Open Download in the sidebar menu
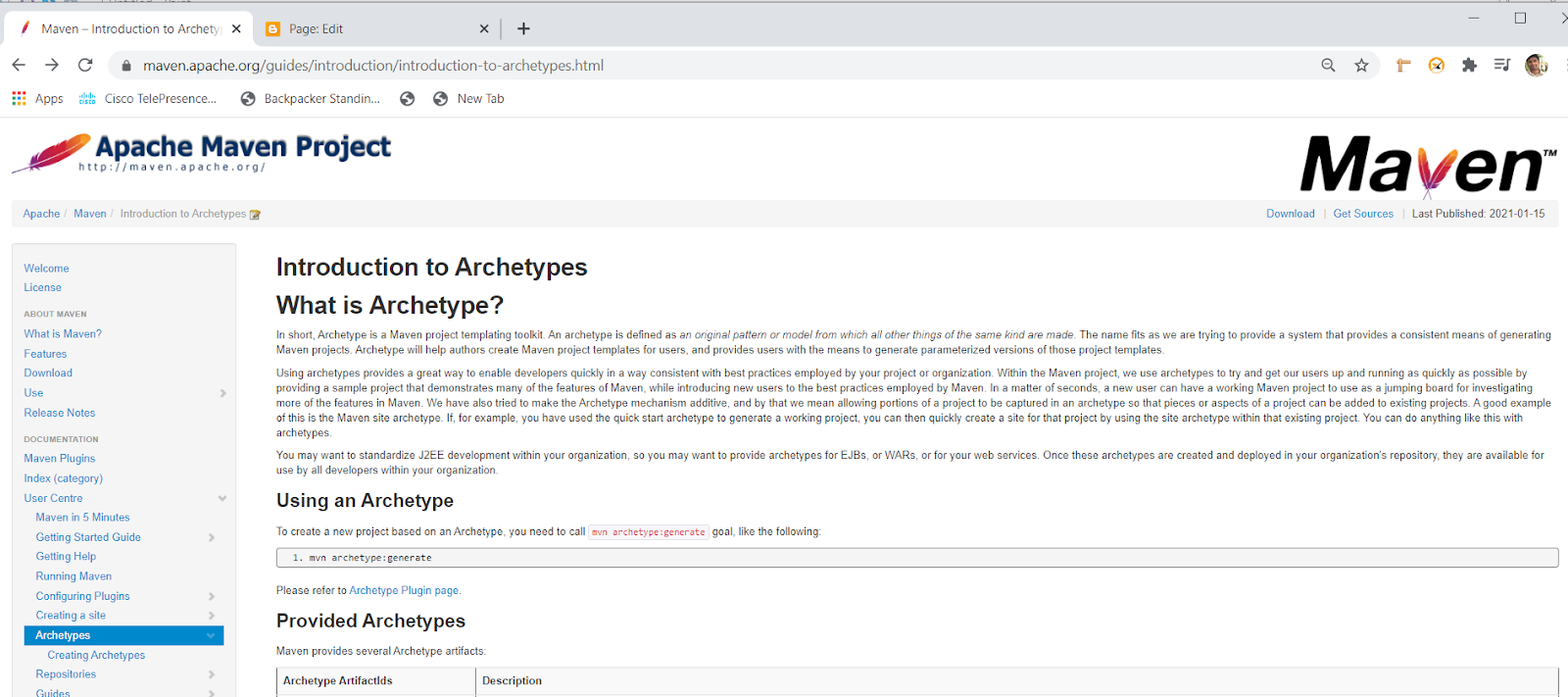 tap(48, 373)
